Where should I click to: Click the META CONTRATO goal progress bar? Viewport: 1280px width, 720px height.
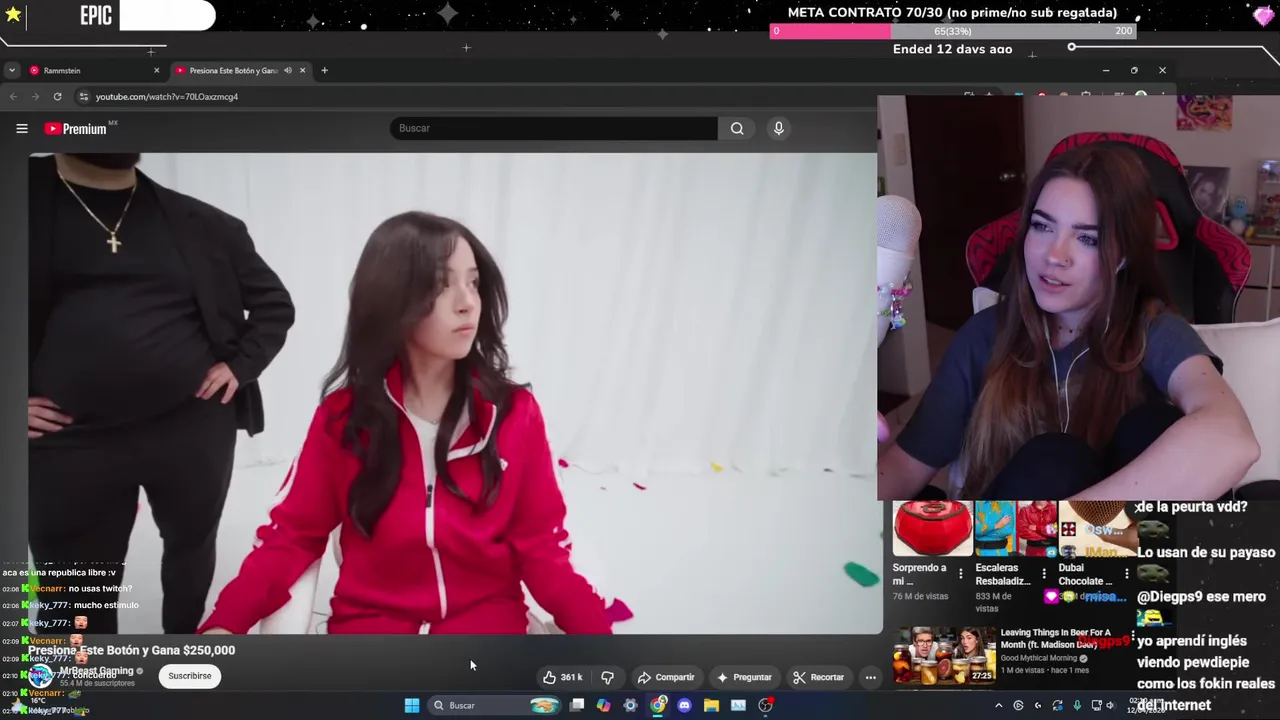click(953, 31)
